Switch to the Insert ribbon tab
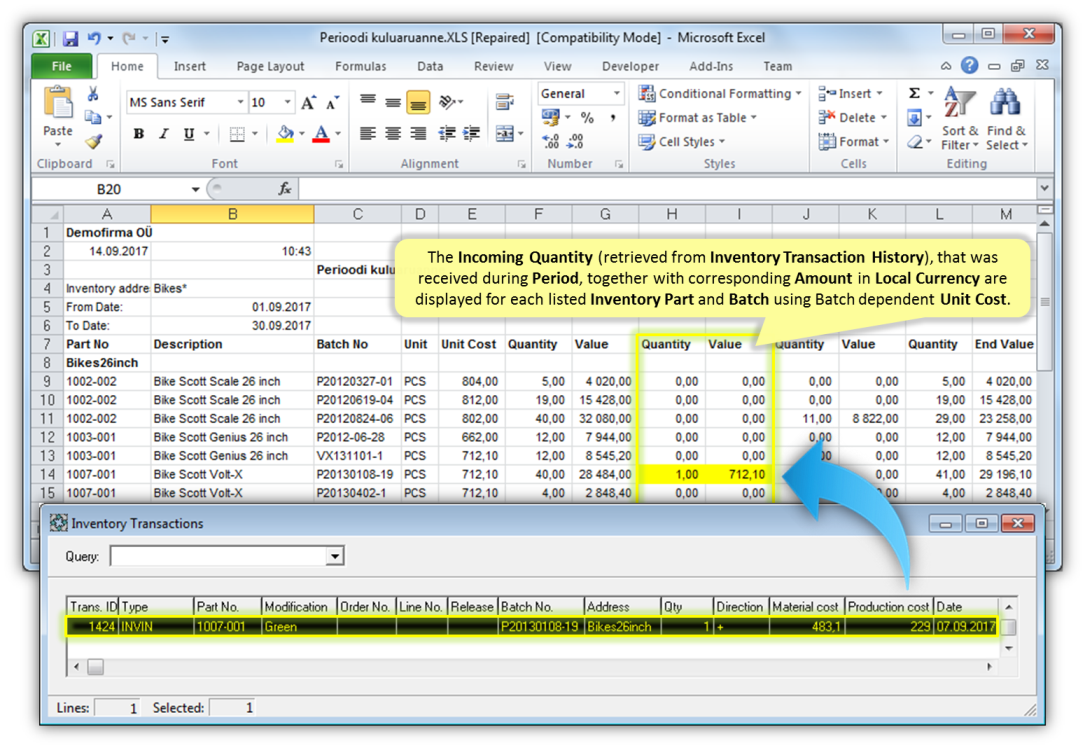Viewport: 1085px width, 746px height. click(190, 66)
